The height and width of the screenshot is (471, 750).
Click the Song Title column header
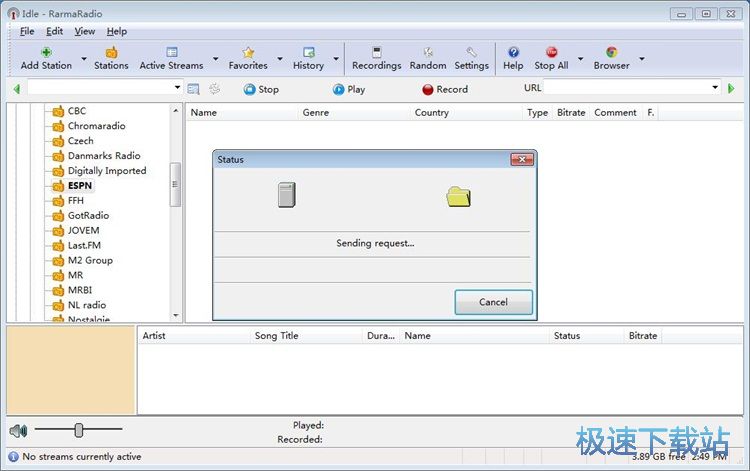click(307, 336)
